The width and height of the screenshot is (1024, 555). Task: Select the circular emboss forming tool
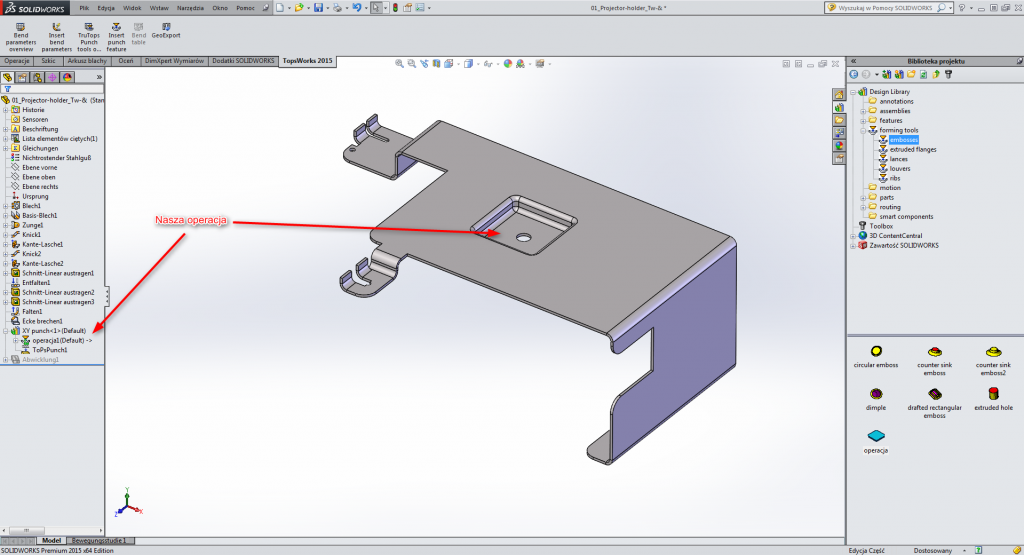tap(876, 352)
